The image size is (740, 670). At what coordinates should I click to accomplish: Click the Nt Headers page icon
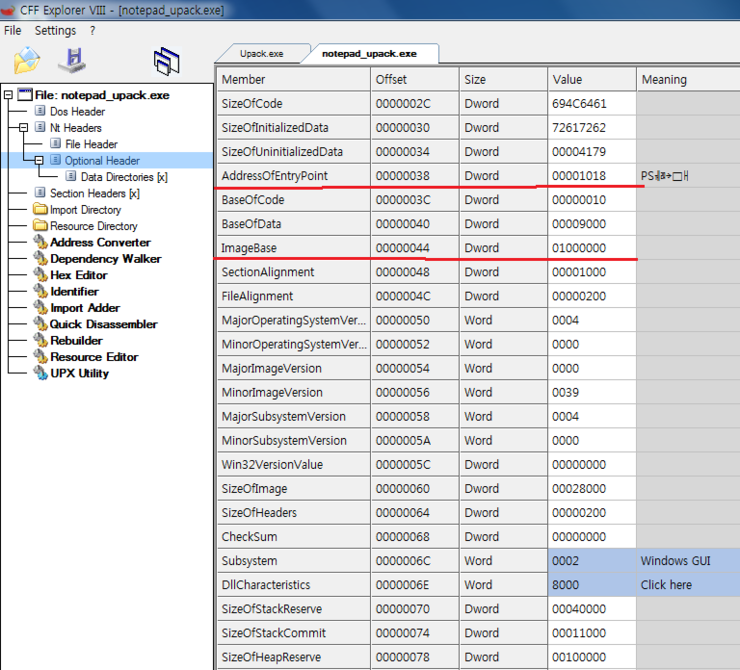pos(40,127)
